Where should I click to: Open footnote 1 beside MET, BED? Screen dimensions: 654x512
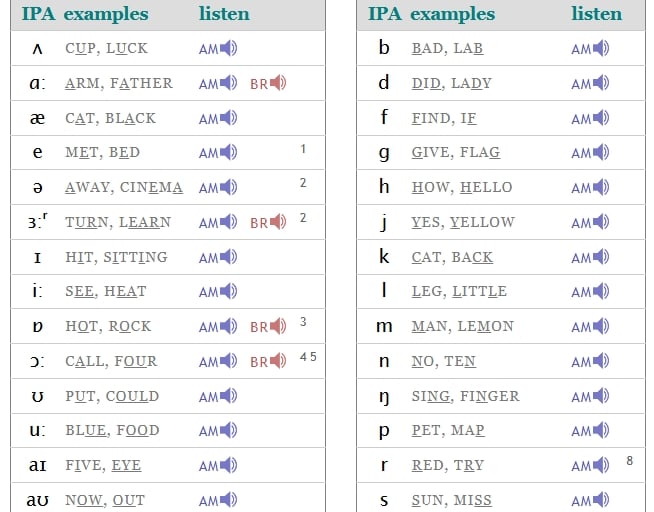303,149
